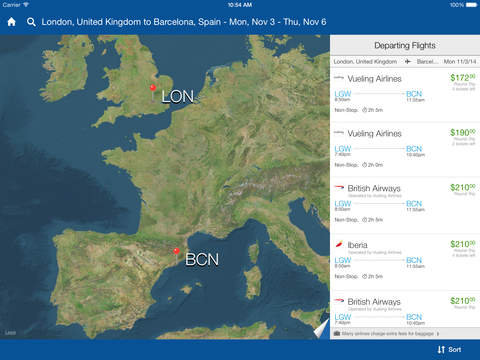Screen dimensions: 480x360
Task: Select the BCN label on the map
Action: point(202,259)
